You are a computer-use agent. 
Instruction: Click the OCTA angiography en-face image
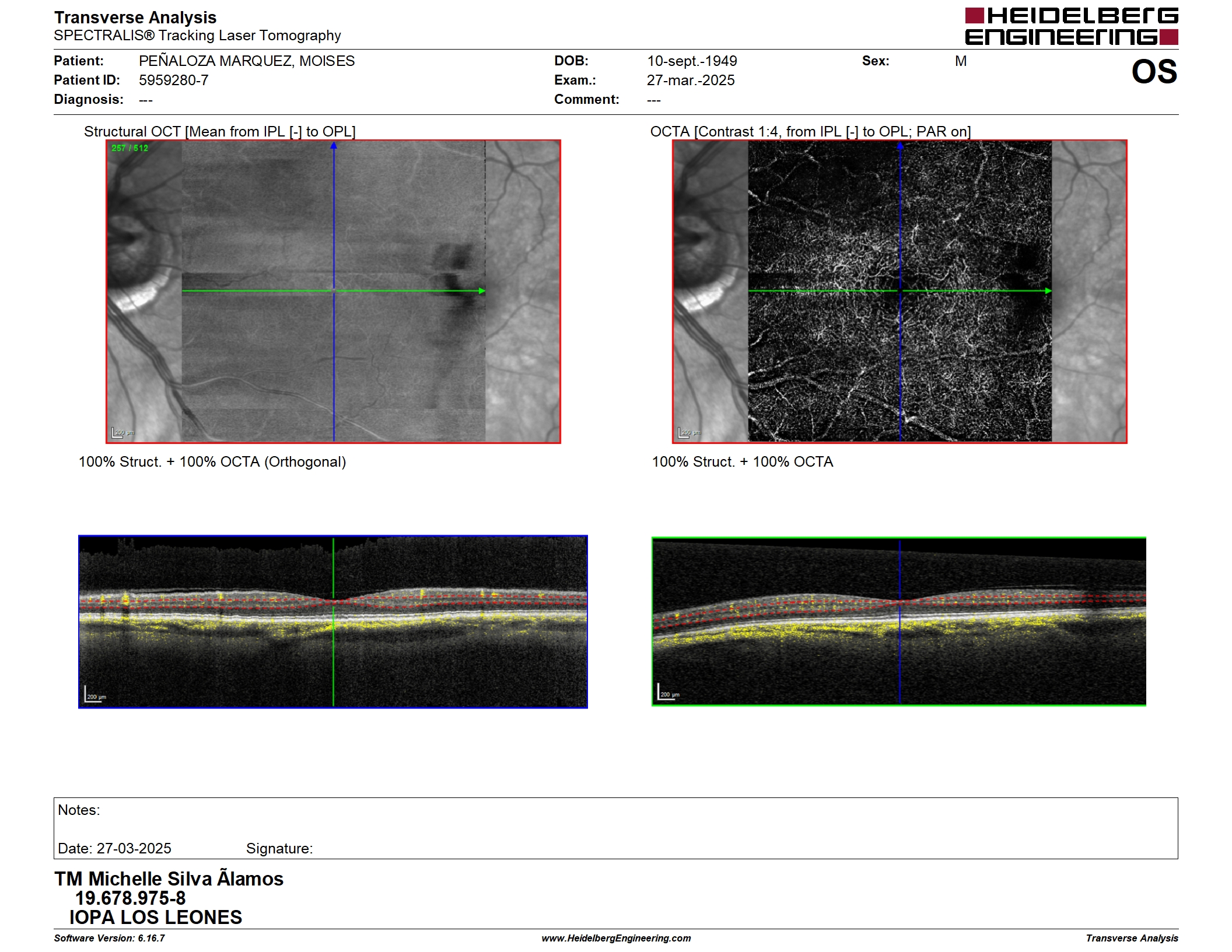point(900,291)
